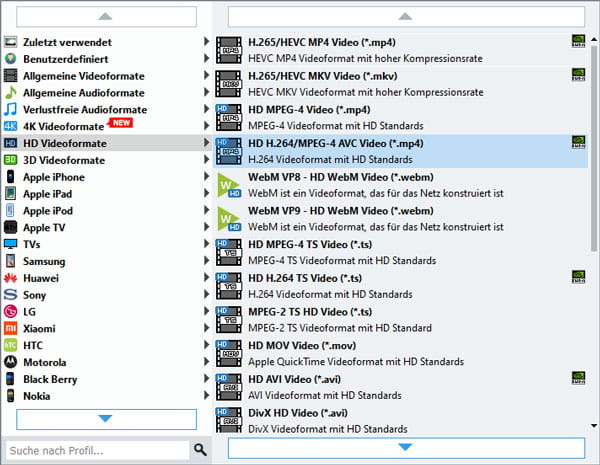This screenshot has height=465, width=600.
Task: Select HD H.264/MPEG-4 AVC Video (*.mp4)
Action: [x=401, y=151]
